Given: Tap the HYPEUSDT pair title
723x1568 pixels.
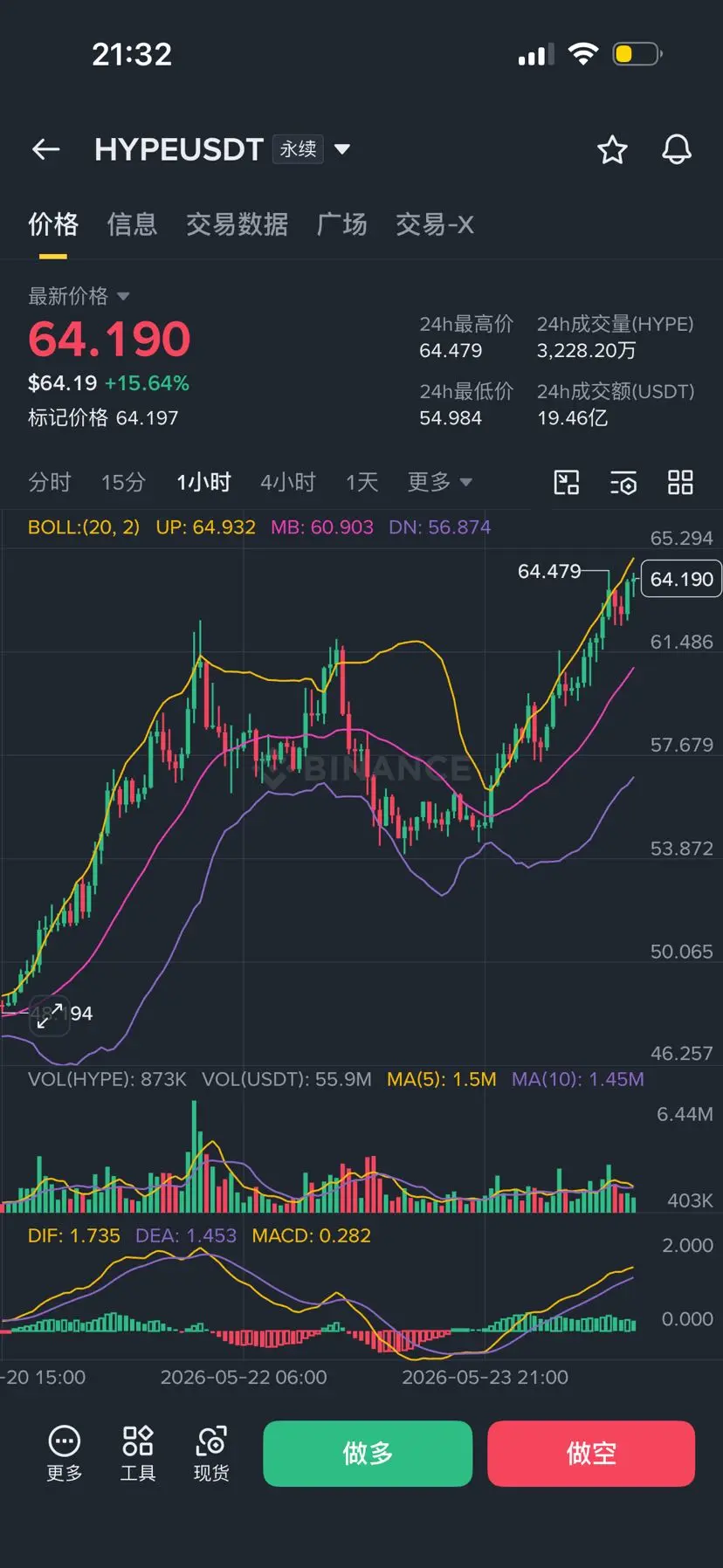Looking at the screenshot, I should click(x=179, y=149).
